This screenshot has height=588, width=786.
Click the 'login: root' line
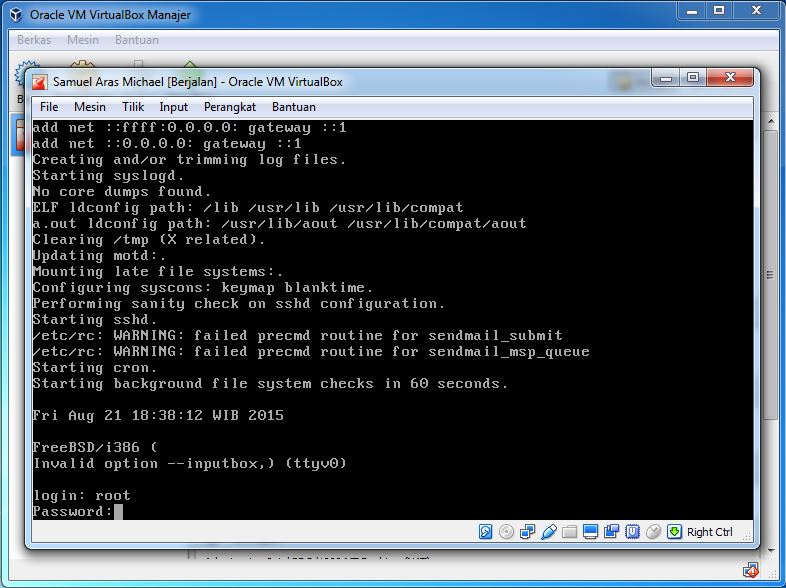coord(81,496)
